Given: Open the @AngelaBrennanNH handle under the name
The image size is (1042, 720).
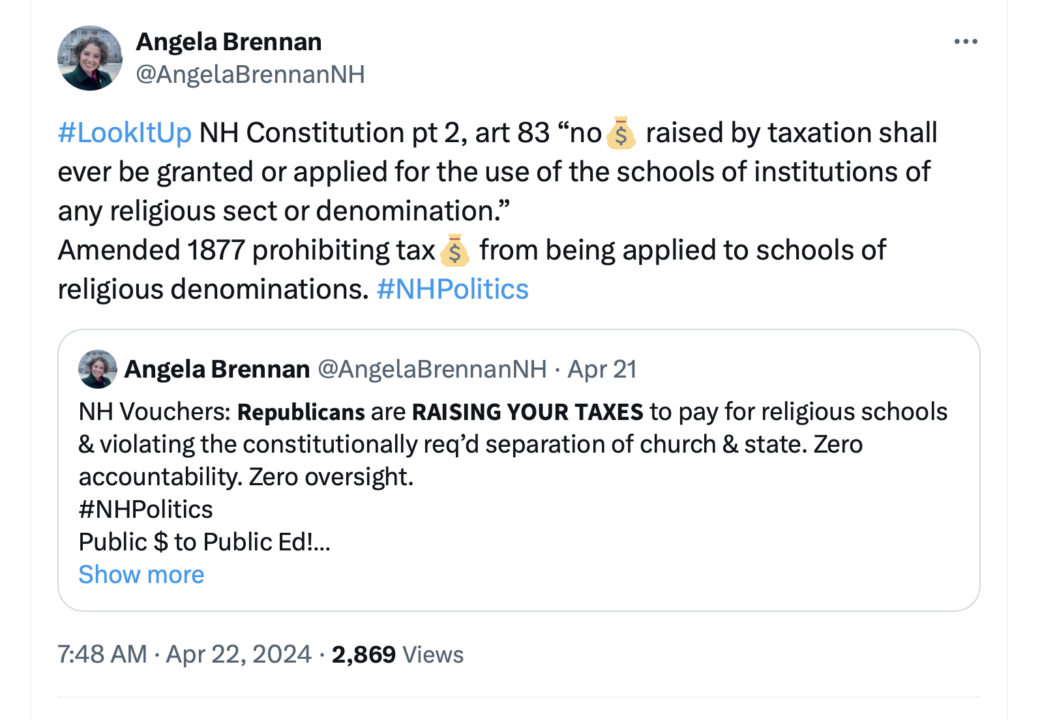Looking at the screenshot, I should (250, 74).
